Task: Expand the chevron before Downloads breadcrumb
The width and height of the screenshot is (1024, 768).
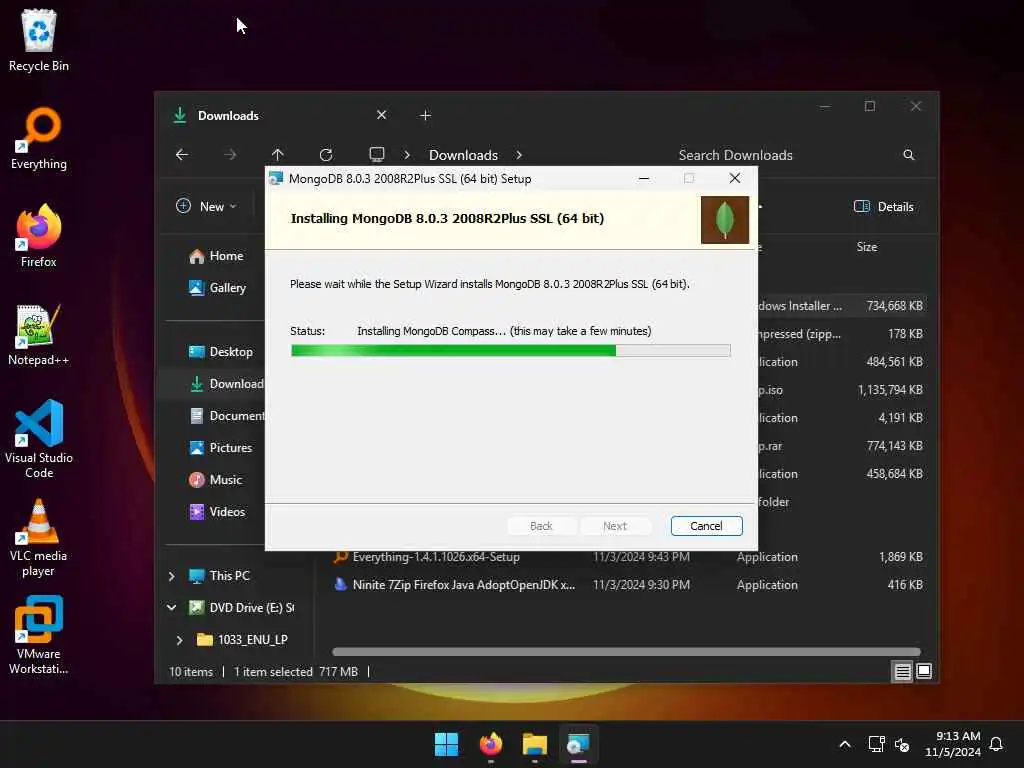Action: pyautogui.click(x=407, y=155)
